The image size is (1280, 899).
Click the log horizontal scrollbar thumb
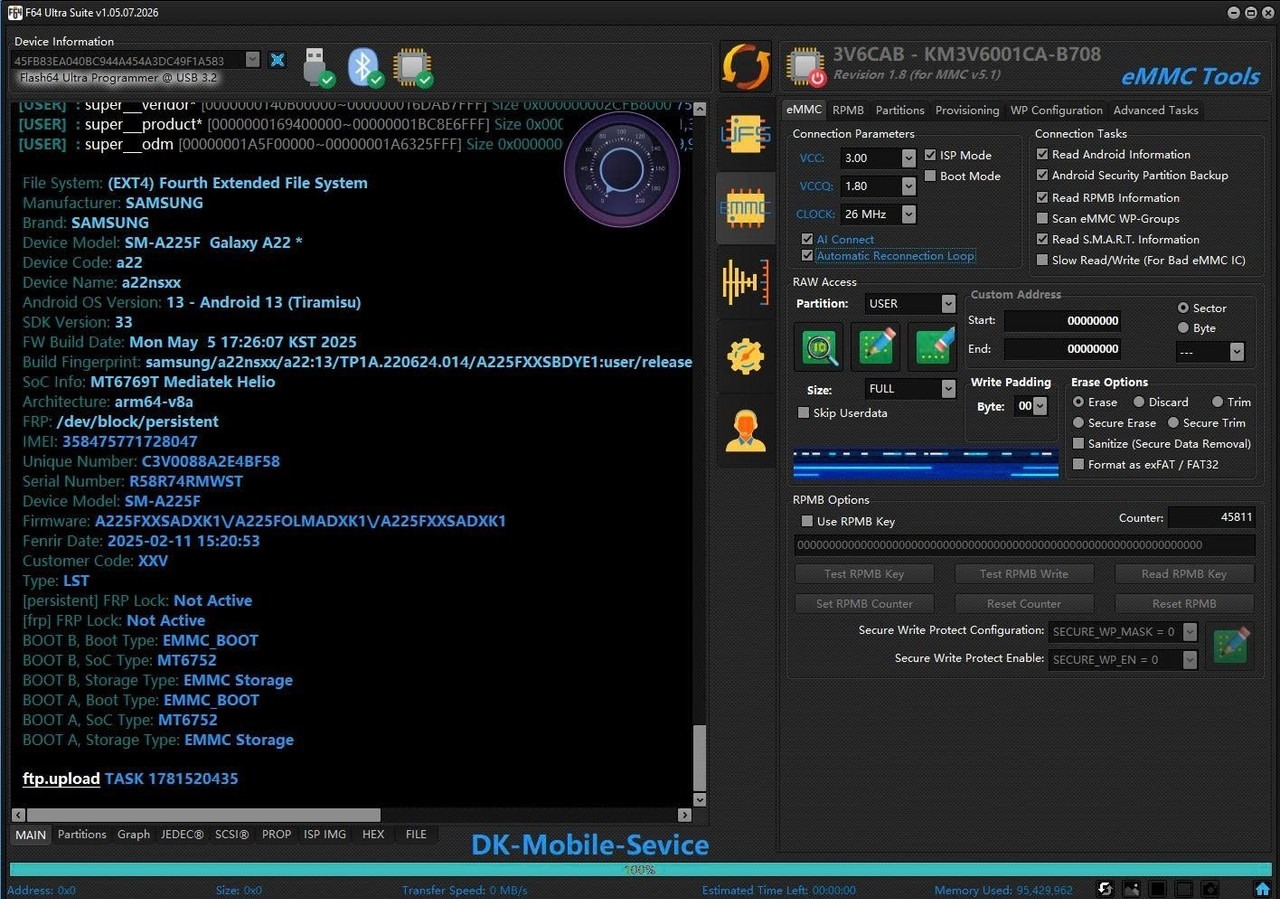(202, 815)
